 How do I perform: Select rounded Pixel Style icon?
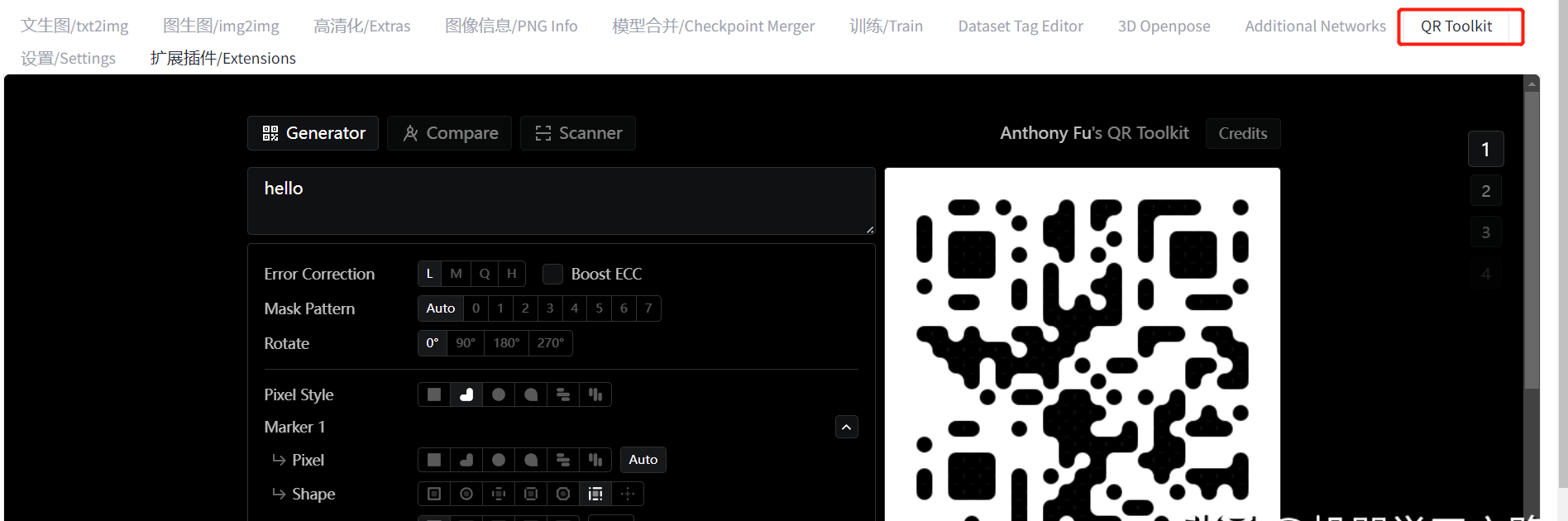pyautogui.click(x=466, y=394)
